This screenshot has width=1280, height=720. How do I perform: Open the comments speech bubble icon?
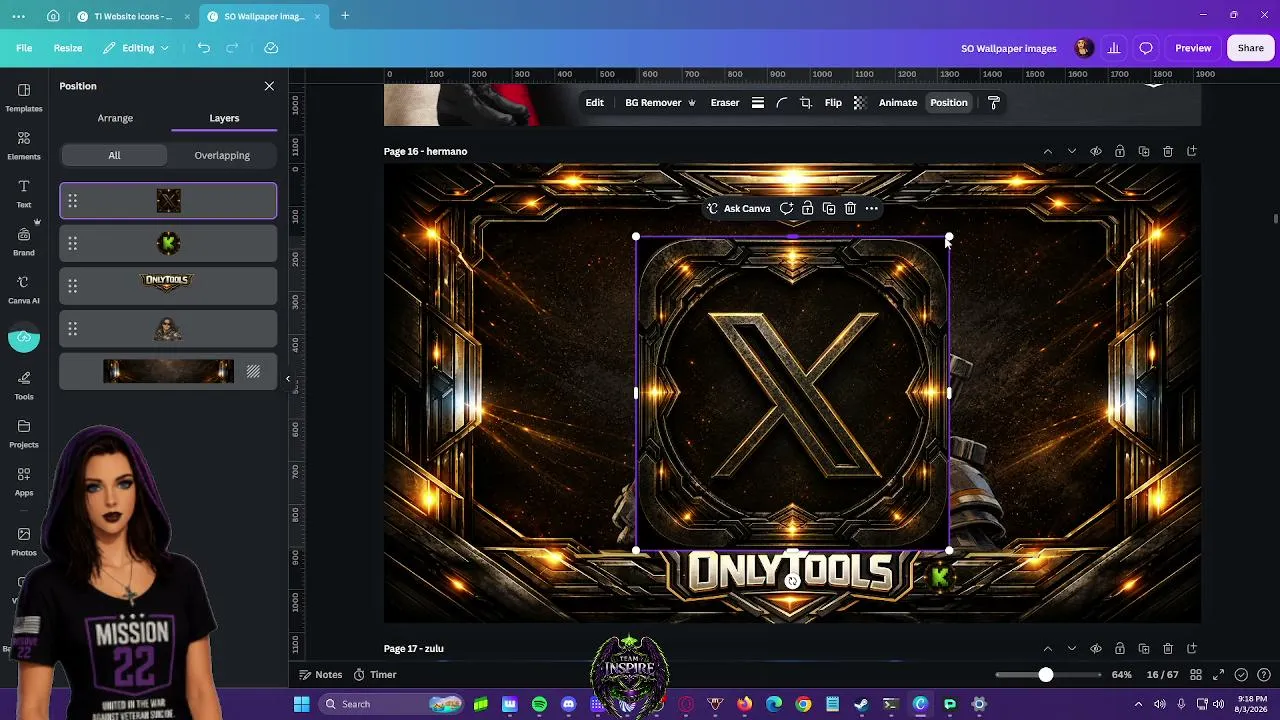pyautogui.click(x=1146, y=48)
